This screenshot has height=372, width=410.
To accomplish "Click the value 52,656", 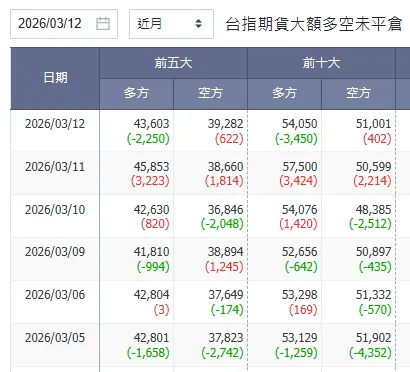I will pos(300,252).
